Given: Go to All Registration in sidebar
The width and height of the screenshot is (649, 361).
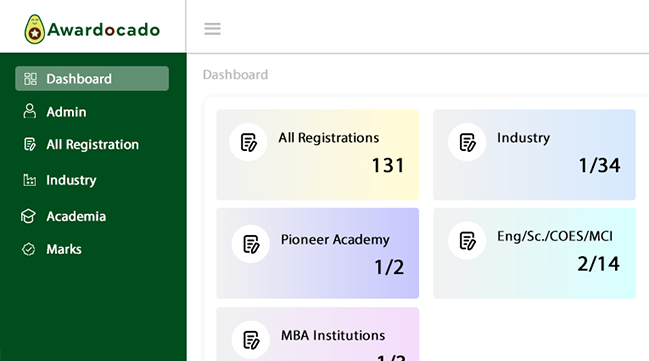Looking at the screenshot, I should coord(92,144).
